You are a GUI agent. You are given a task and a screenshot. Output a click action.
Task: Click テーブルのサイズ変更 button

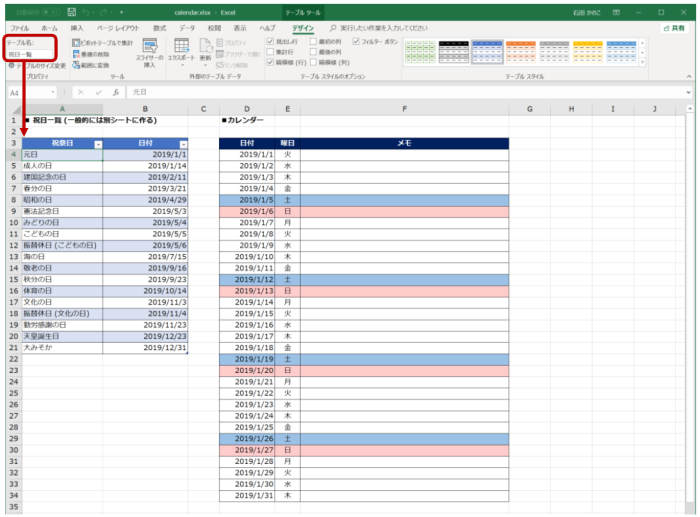[x=36, y=66]
